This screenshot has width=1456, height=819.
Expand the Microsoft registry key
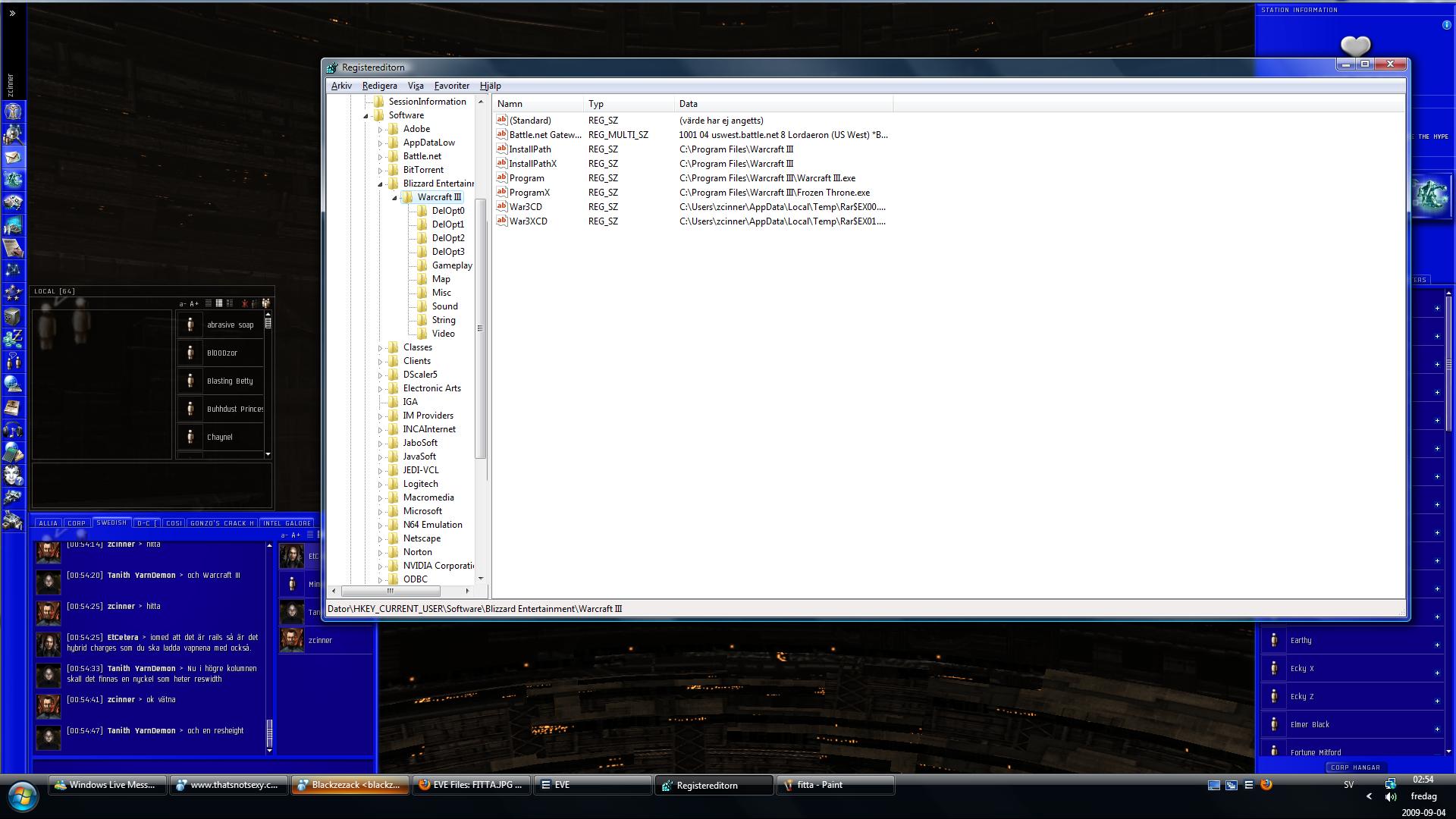(381, 512)
